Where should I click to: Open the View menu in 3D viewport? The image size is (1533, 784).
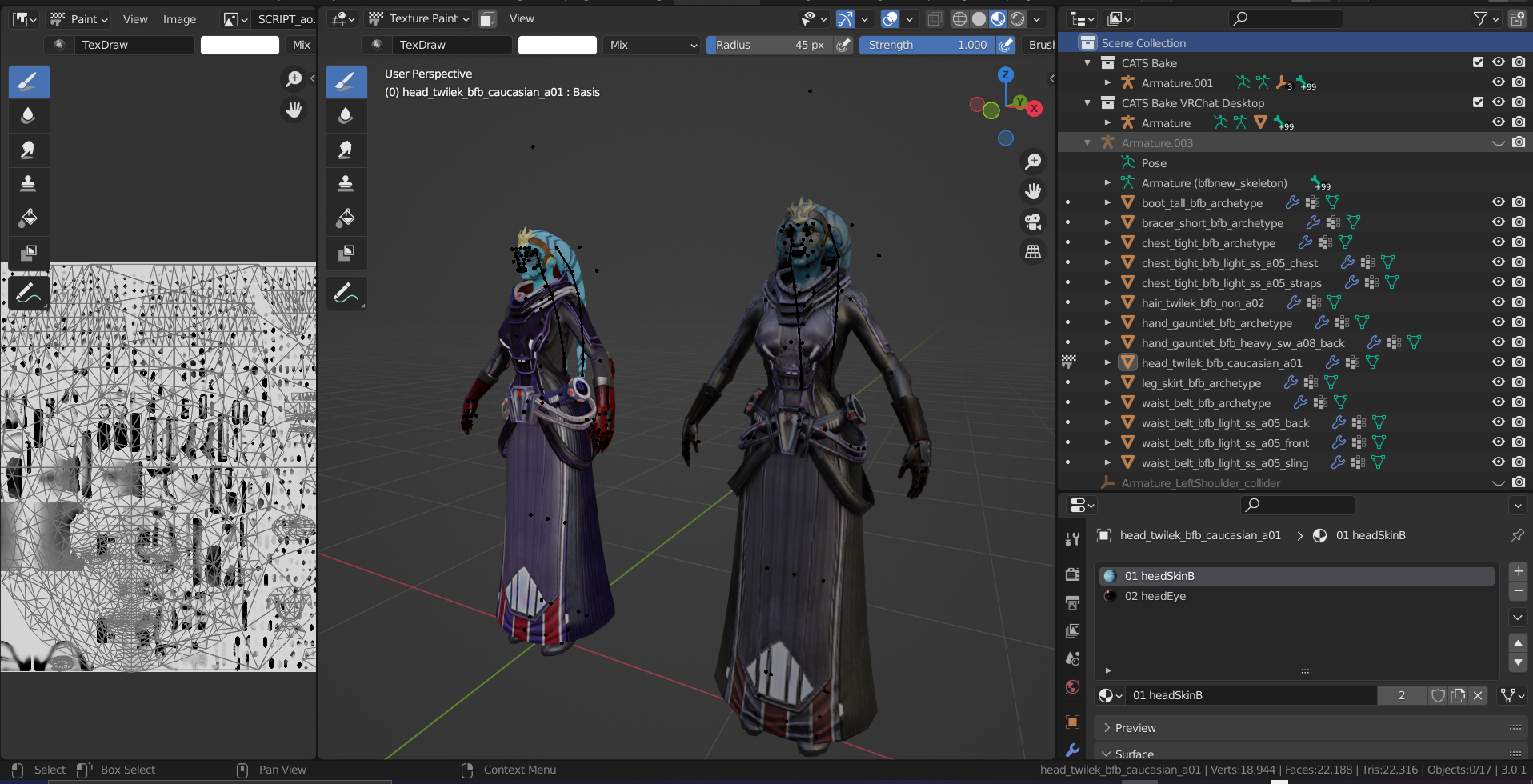coord(522,18)
